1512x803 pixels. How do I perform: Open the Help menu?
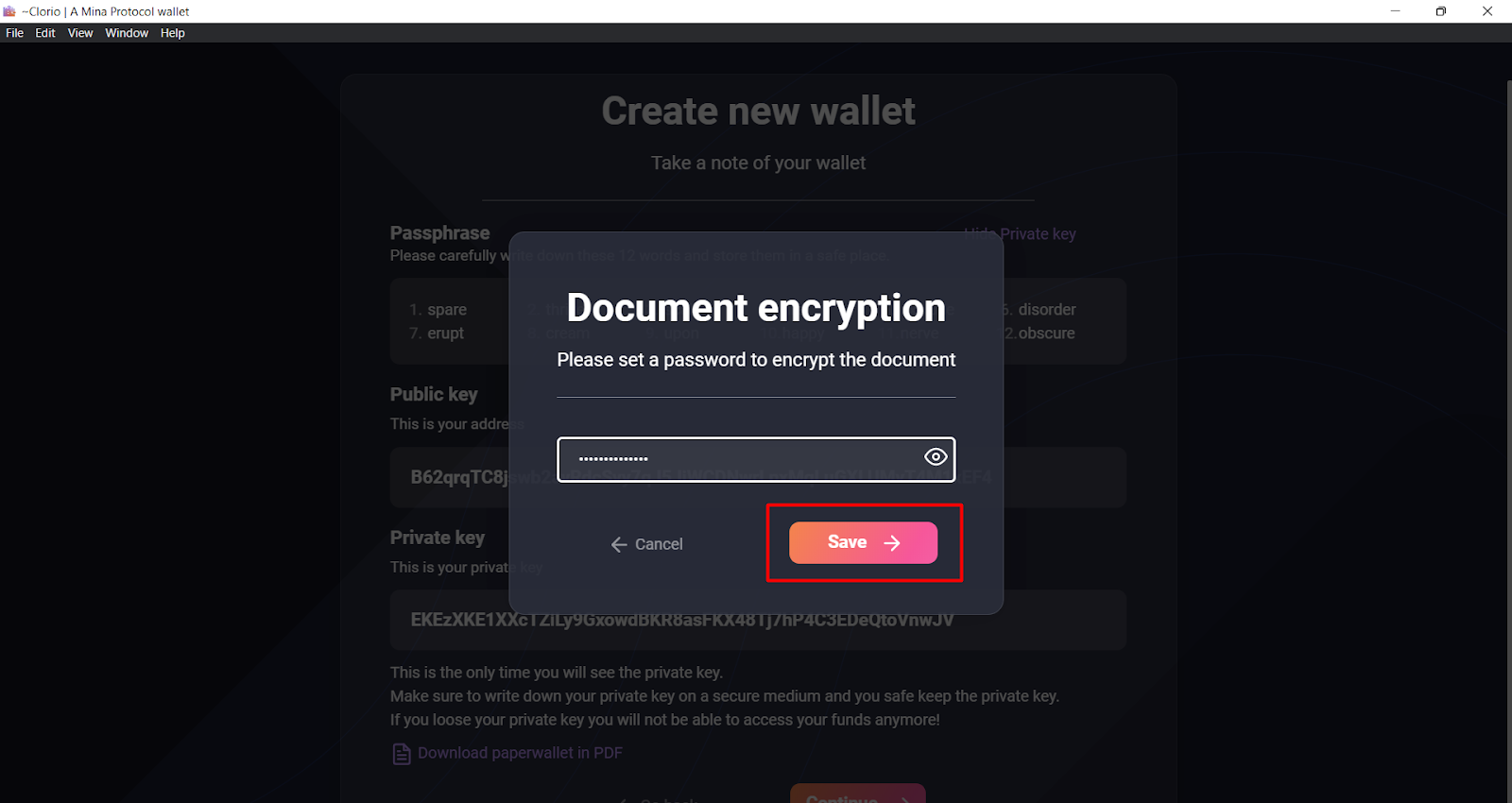click(x=173, y=33)
